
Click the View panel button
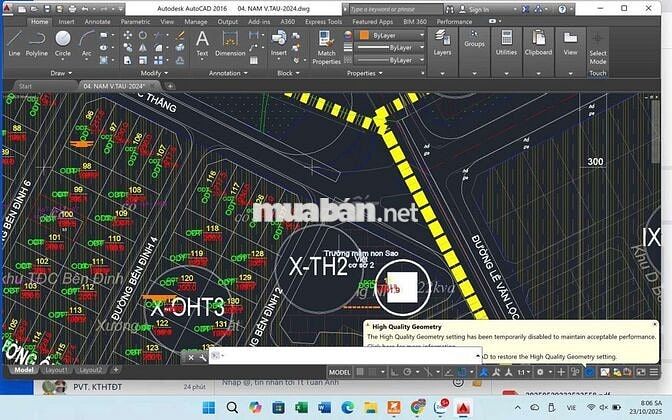[x=570, y=43]
